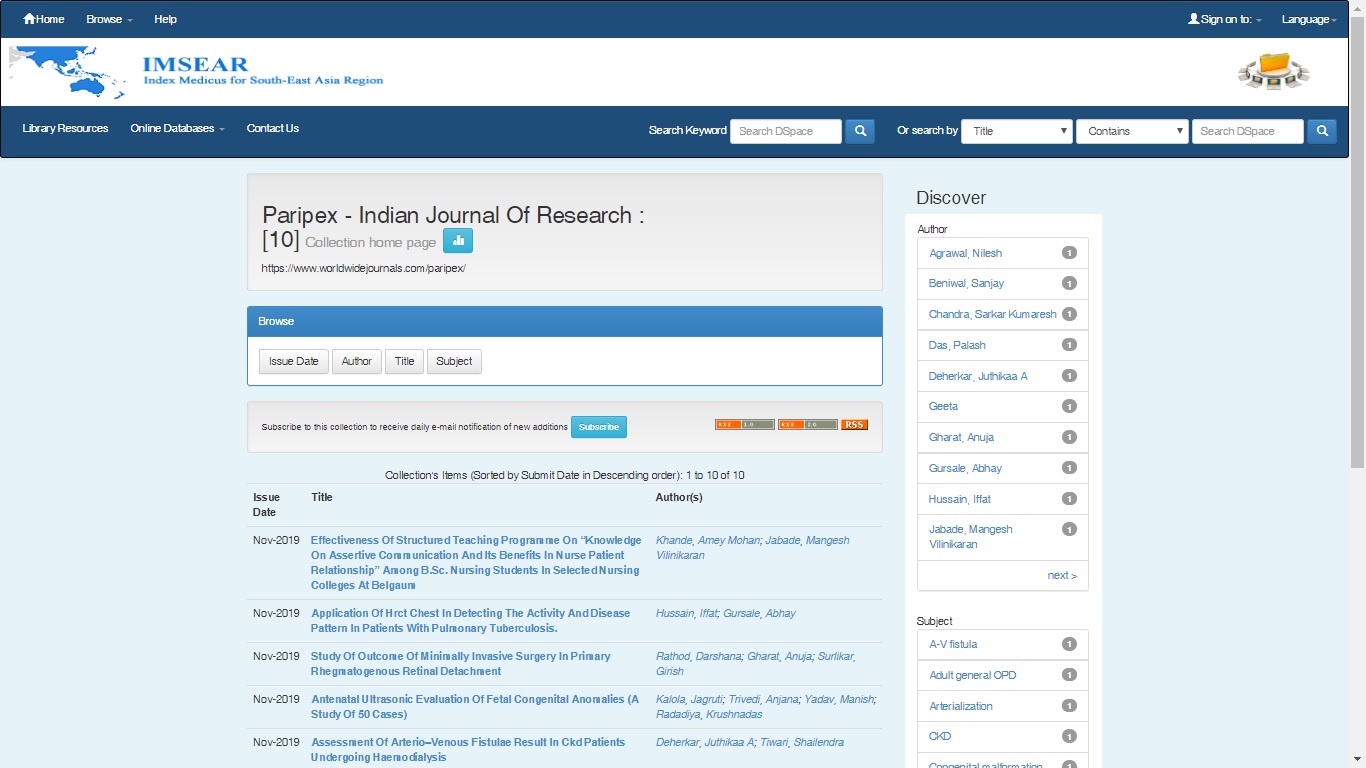Click the next link under Author list
Screen dimensions: 1366x768
click(1061, 575)
